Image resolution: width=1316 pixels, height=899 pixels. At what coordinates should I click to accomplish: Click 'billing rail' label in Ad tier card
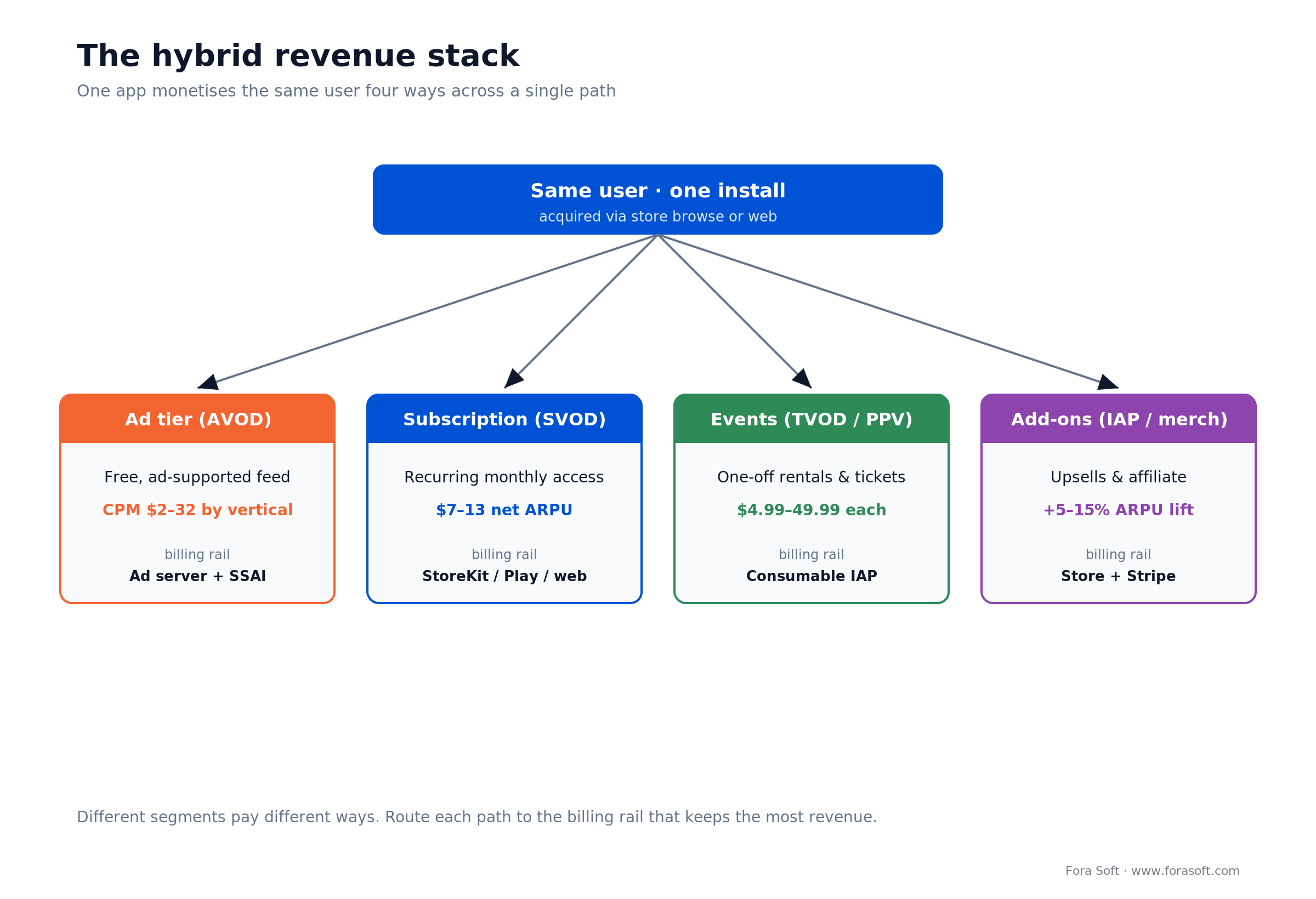(197, 555)
